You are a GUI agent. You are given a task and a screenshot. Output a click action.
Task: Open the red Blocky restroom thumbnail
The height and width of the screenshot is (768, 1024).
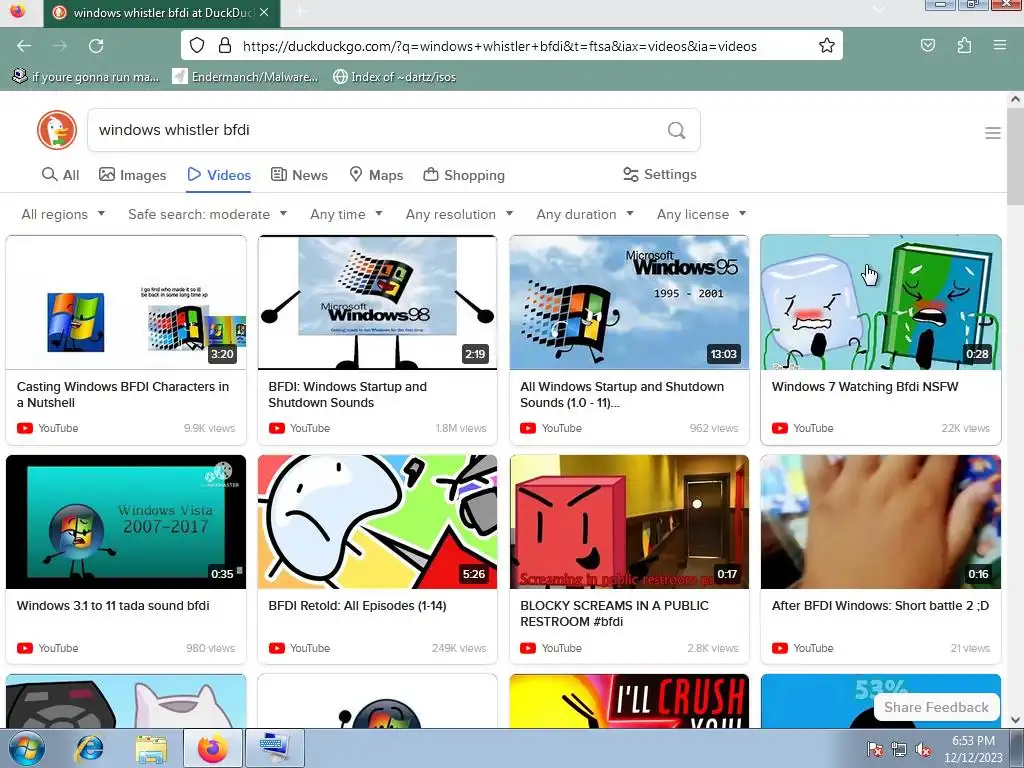629,522
